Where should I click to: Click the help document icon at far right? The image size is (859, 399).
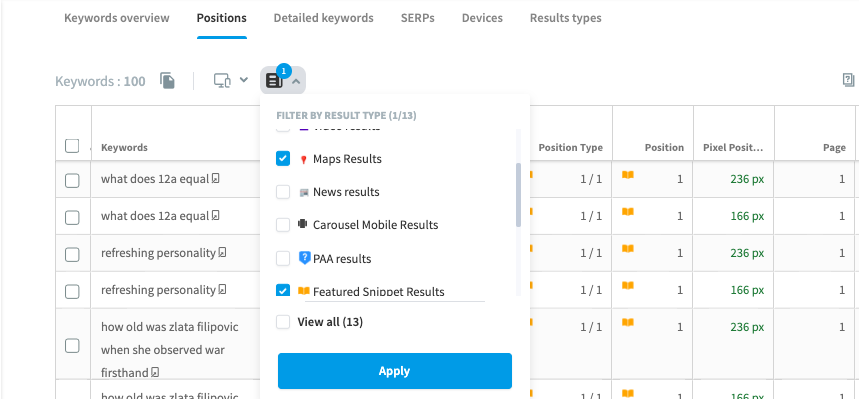pos(848,81)
